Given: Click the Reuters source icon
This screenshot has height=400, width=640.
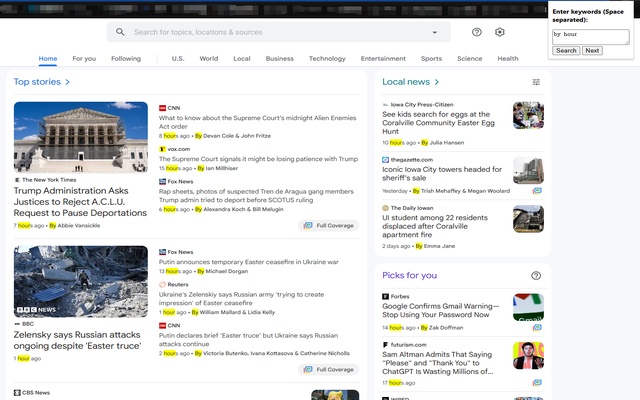Looking at the screenshot, I should click(162, 284).
